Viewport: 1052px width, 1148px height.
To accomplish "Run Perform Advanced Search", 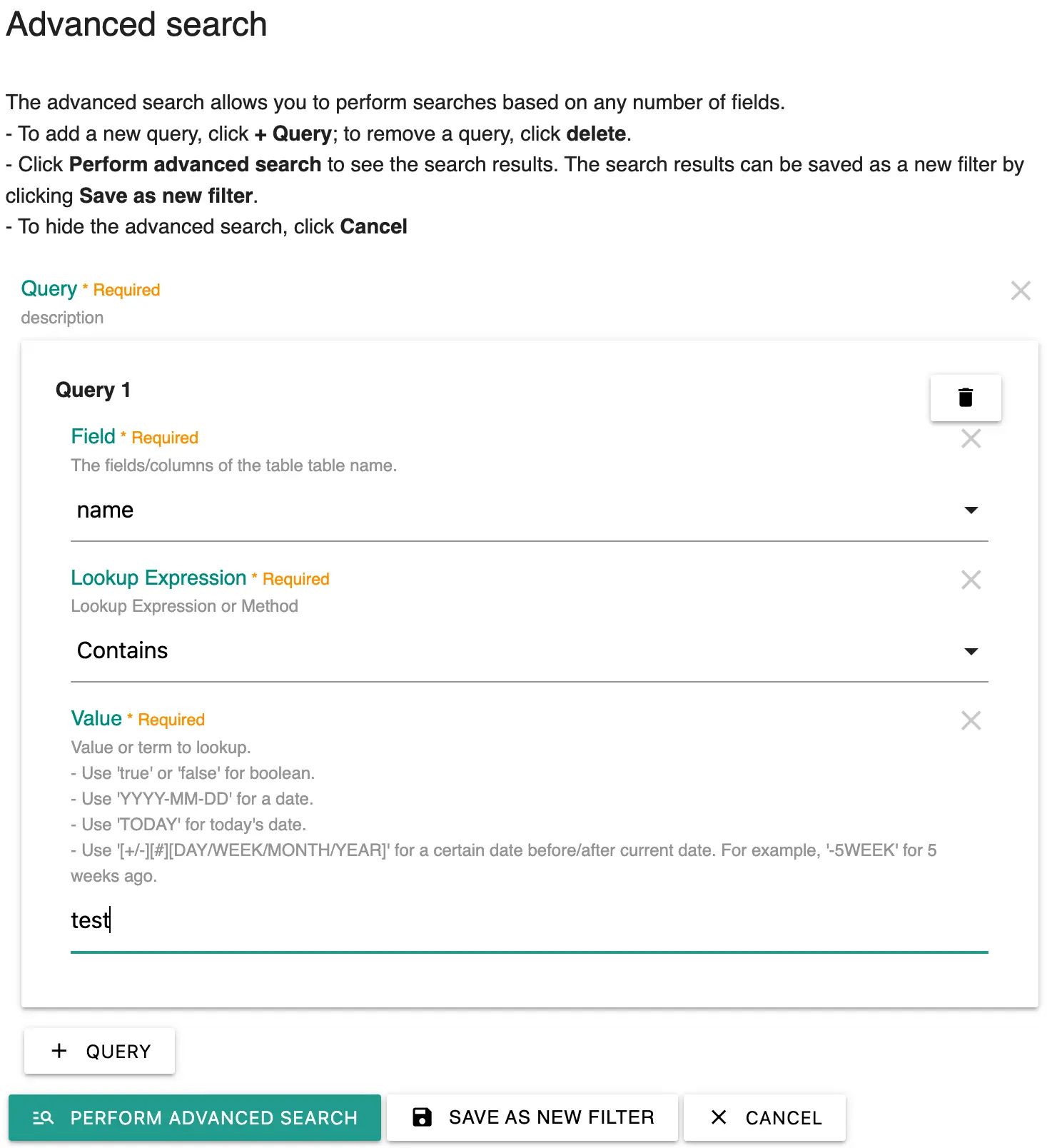I will (195, 1117).
